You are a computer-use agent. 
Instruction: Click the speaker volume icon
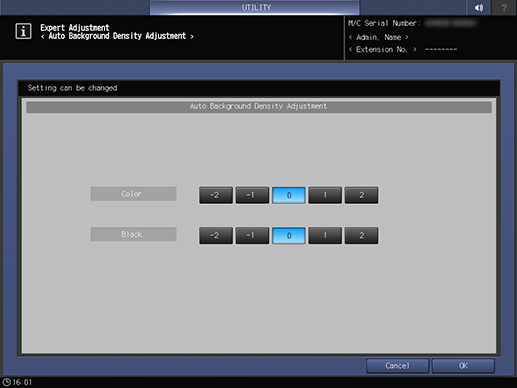(x=479, y=7)
